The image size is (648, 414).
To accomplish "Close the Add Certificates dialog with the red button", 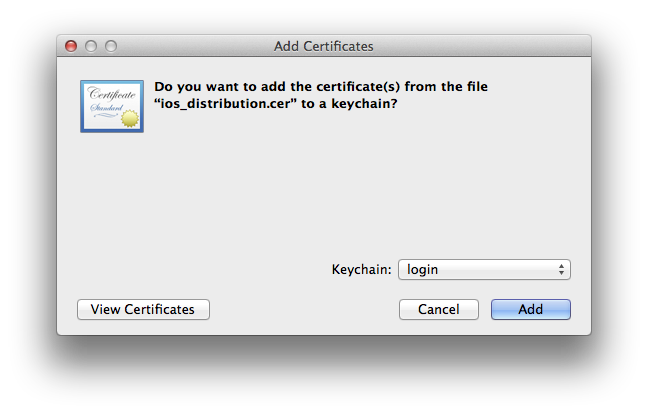I will [x=71, y=46].
